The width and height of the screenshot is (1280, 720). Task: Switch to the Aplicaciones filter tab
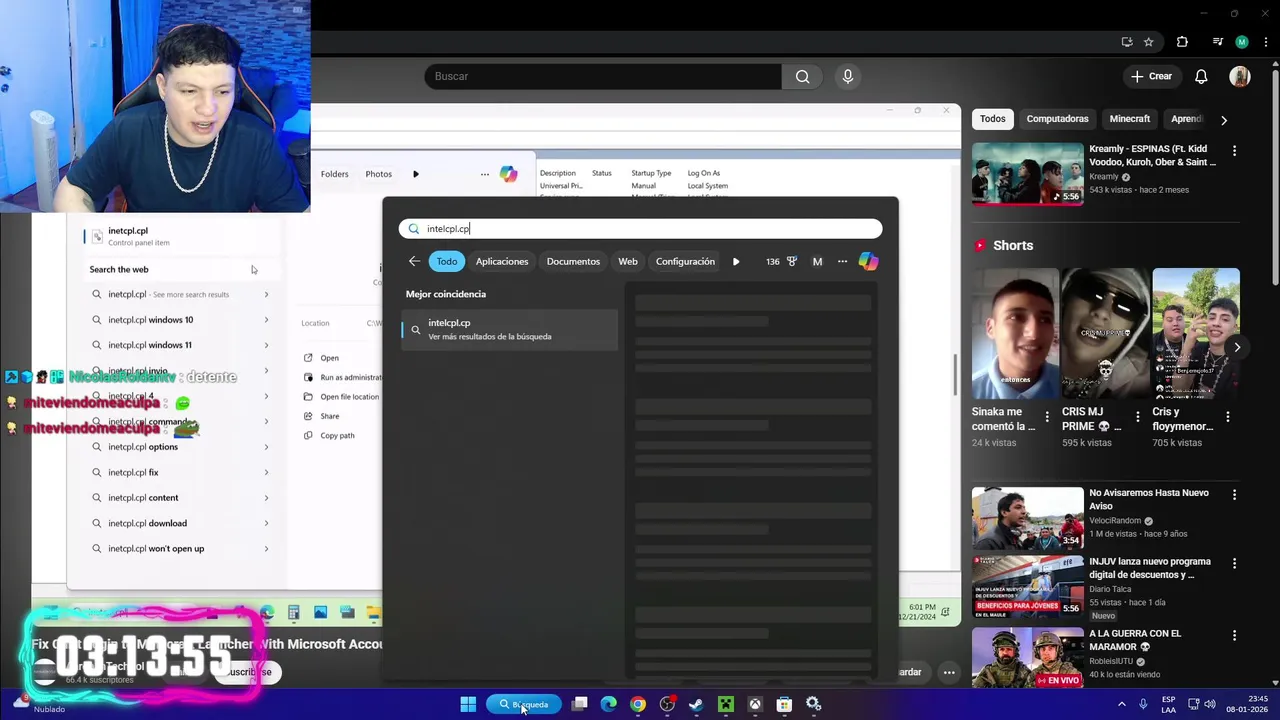(502, 261)
